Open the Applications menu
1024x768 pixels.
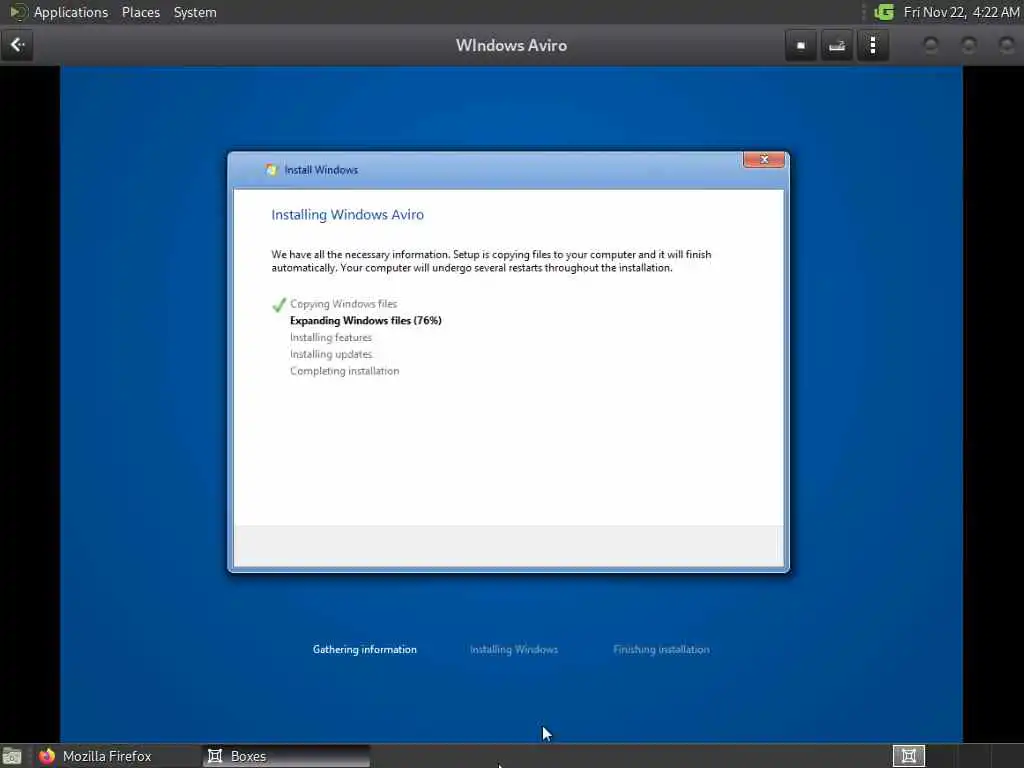pyautogui.click(x=71, y=12)
